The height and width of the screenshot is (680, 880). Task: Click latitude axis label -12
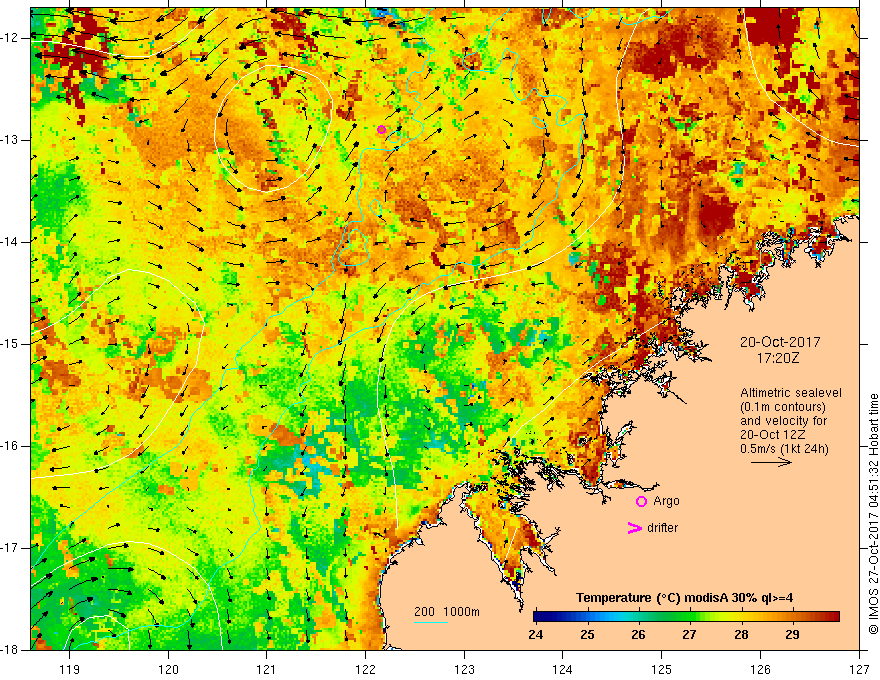[x=10, y=38]
